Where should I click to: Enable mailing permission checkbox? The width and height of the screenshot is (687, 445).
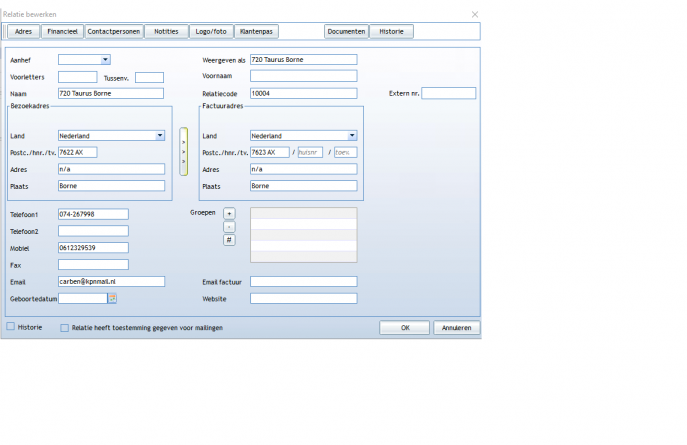click(x=64, y=328)
